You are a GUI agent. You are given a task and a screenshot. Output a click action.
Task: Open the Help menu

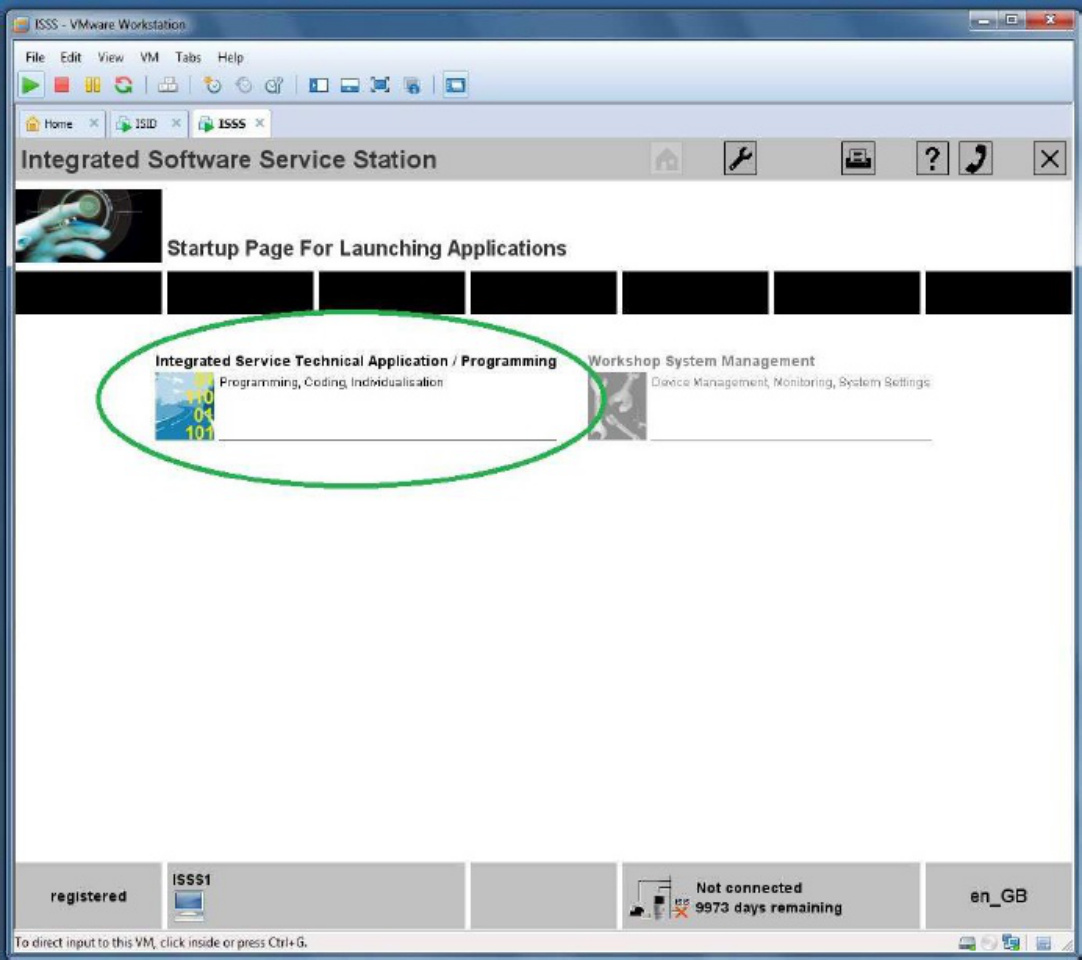pyautogui.click(x=230, y=57)
